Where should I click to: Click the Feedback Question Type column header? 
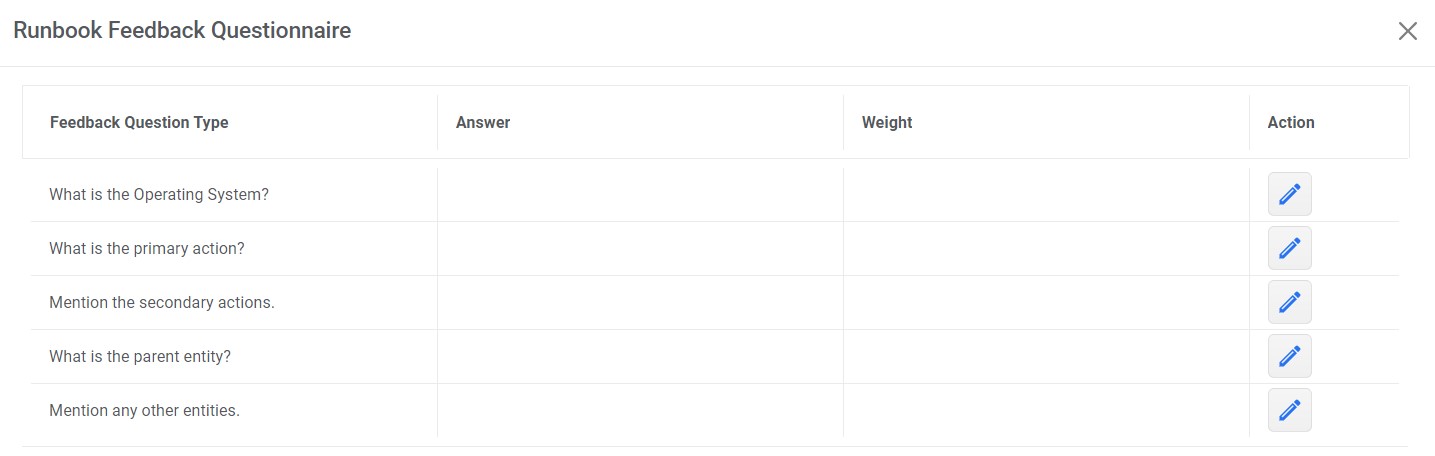pos(139,122)
